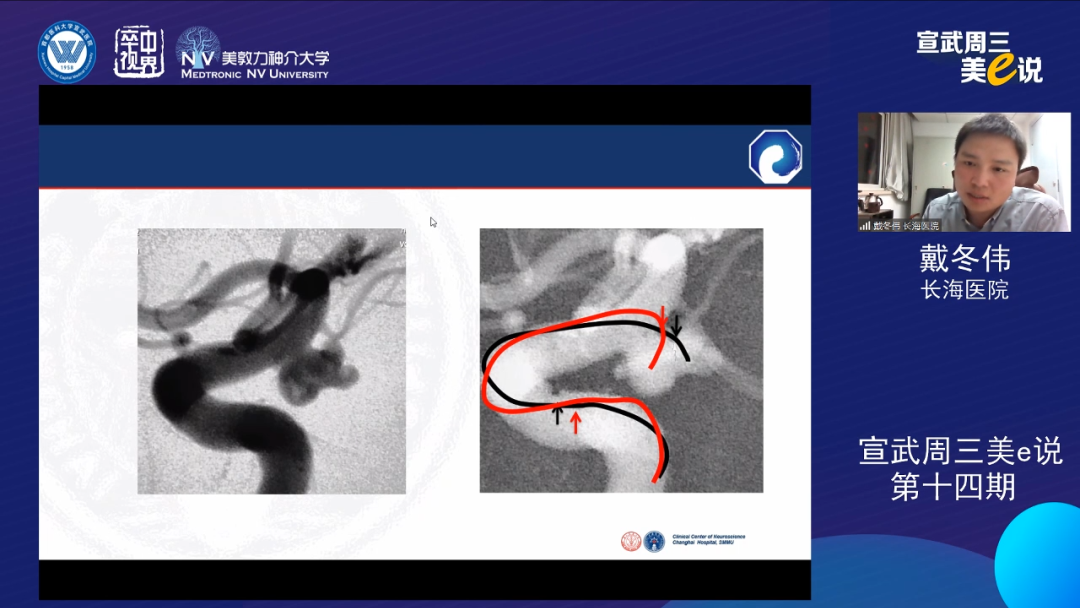
Task: Click "Clinical Center of Neuroscience" footer text
Action: coord(708,536)
